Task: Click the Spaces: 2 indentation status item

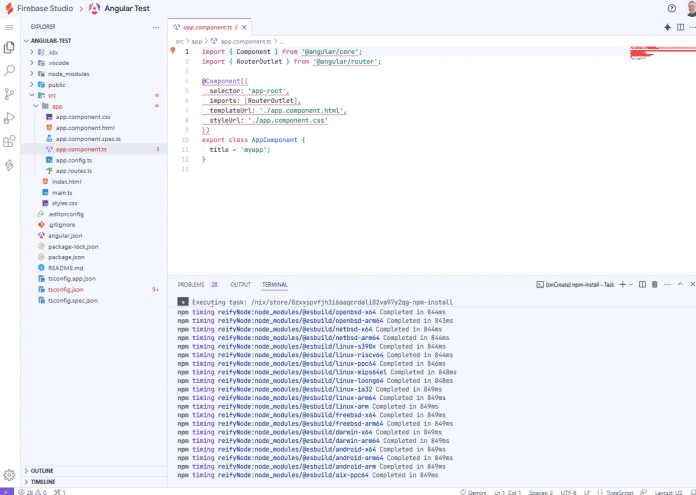Action: click(541, 492)
